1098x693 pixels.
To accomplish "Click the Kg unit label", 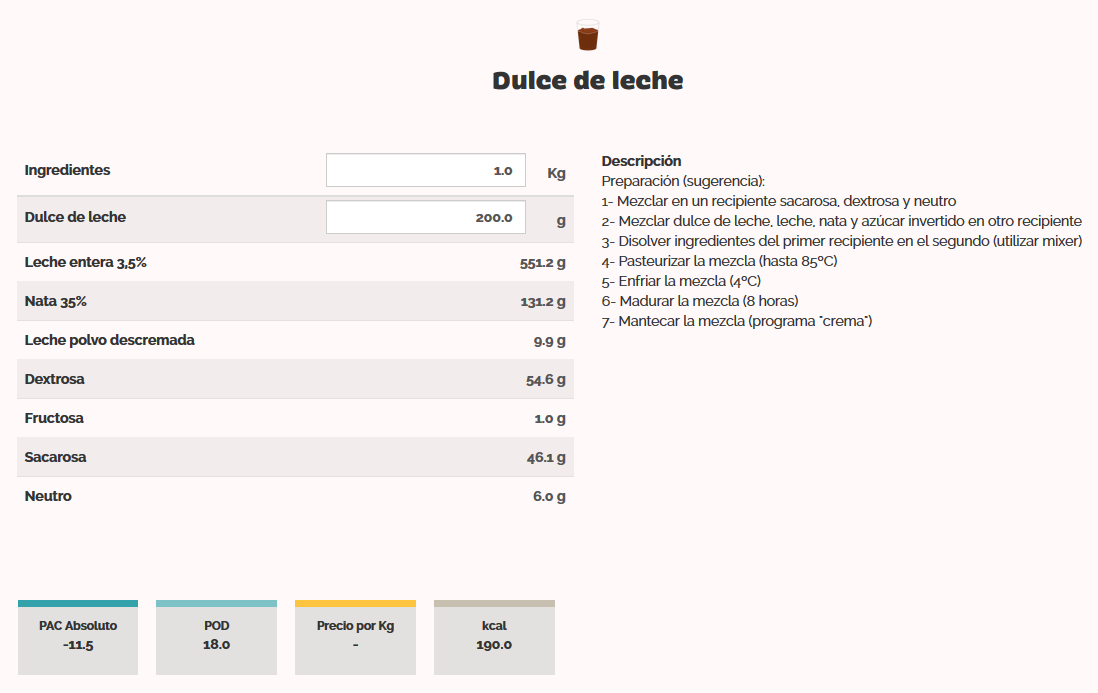I will tap(556, 173).
